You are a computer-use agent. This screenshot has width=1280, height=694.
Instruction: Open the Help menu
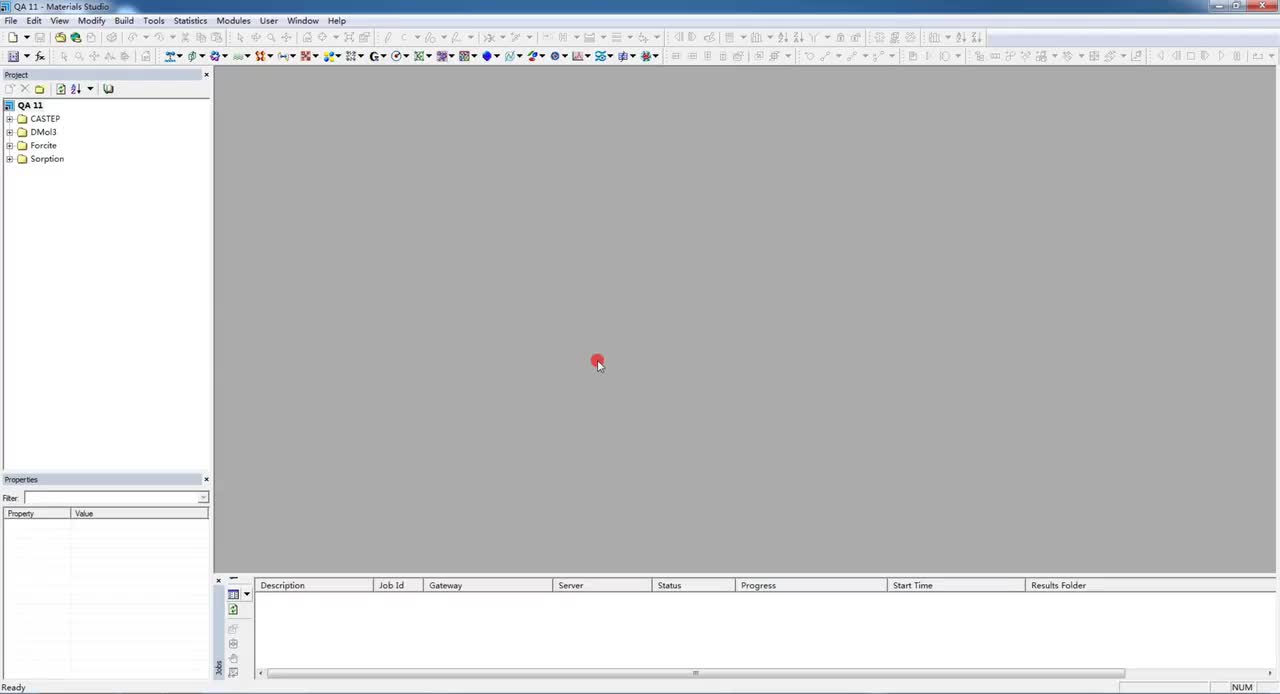337,20
